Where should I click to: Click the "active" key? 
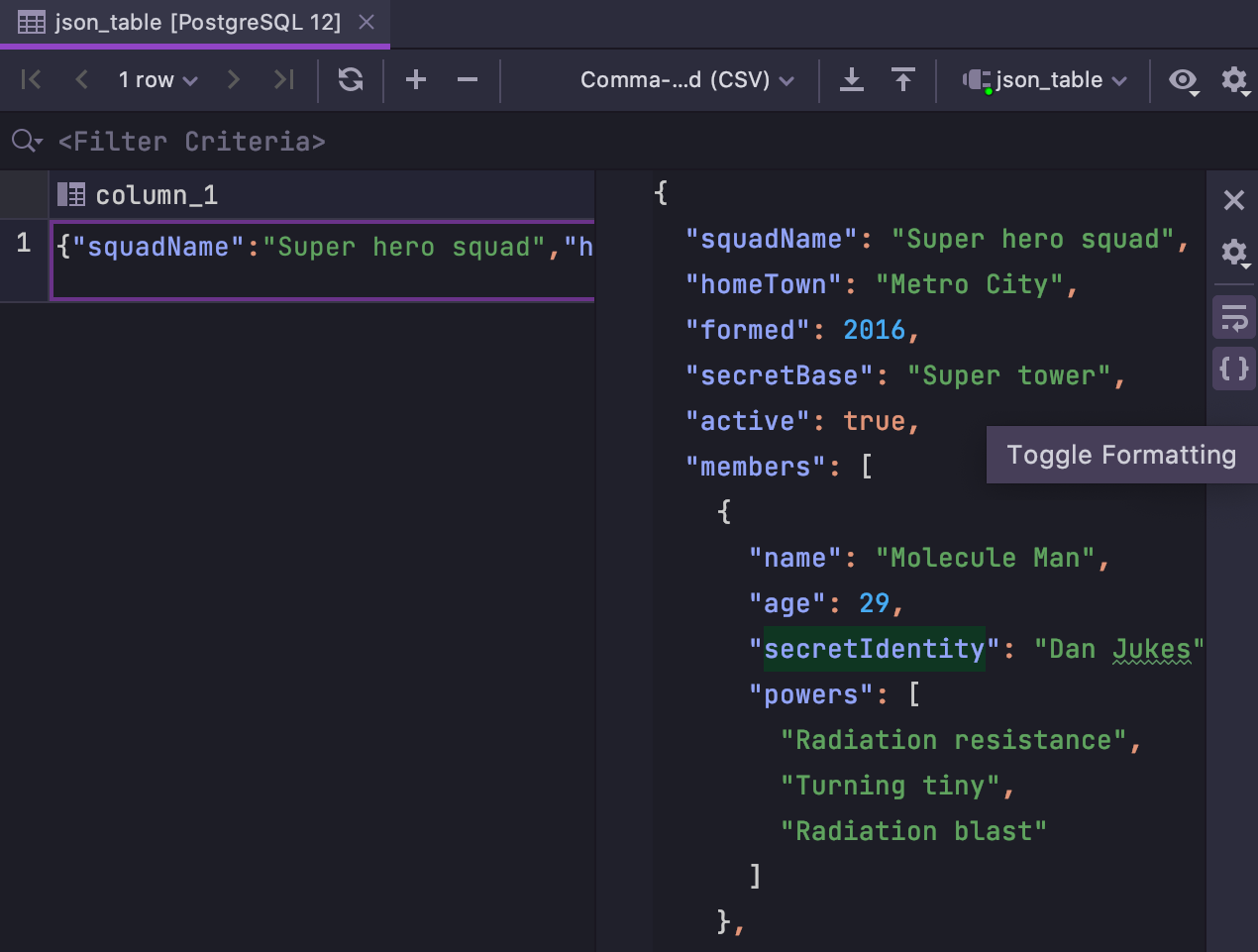point(748,421)
